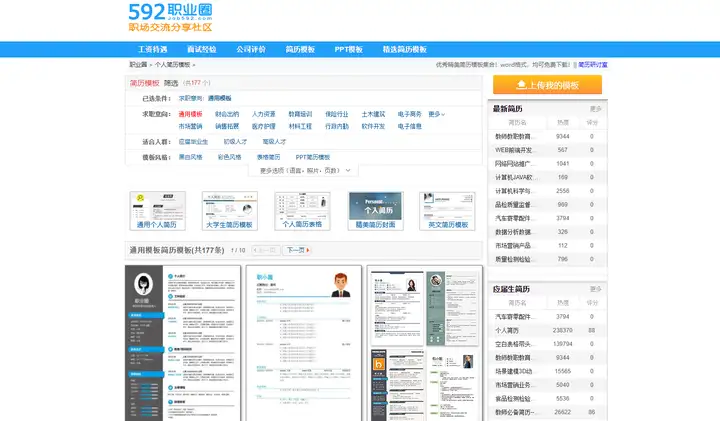The width and height of the screenshot is (720, 421).
Task: Click the 592职业圈 site logo
Action: (x=170, y=17)
